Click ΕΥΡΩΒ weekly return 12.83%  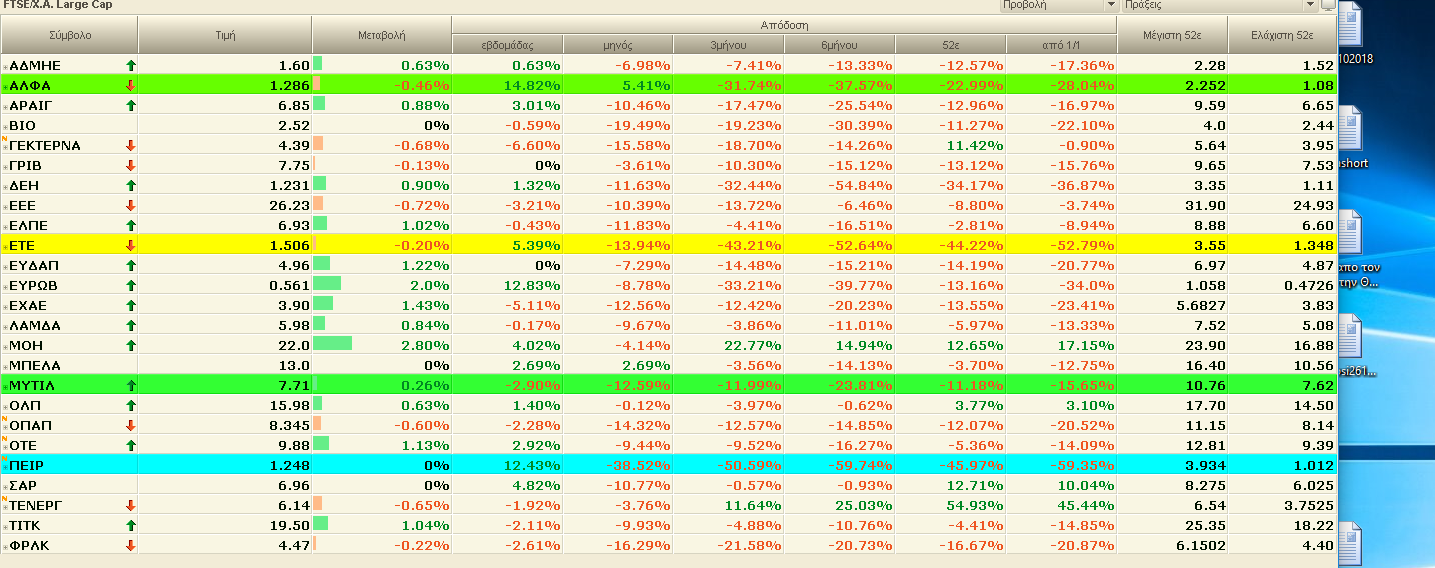point(533,285)
